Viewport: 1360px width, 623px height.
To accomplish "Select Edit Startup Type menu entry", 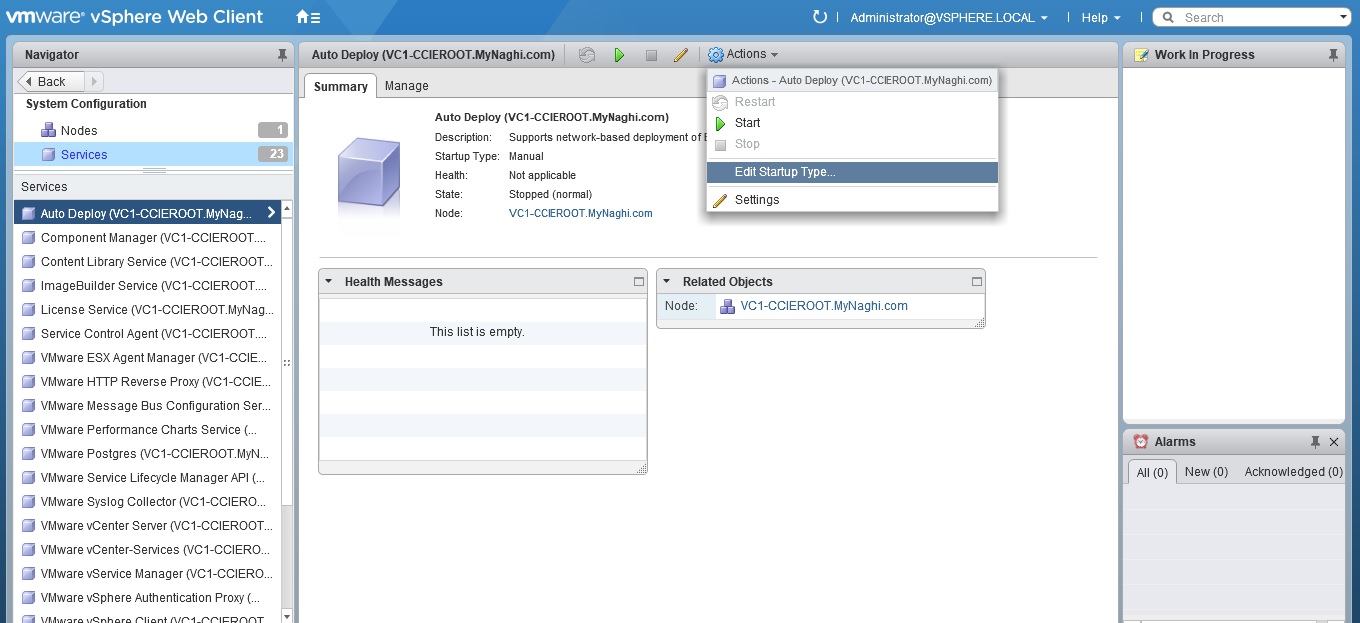I will pyautogui.click(x=784, y=172).
